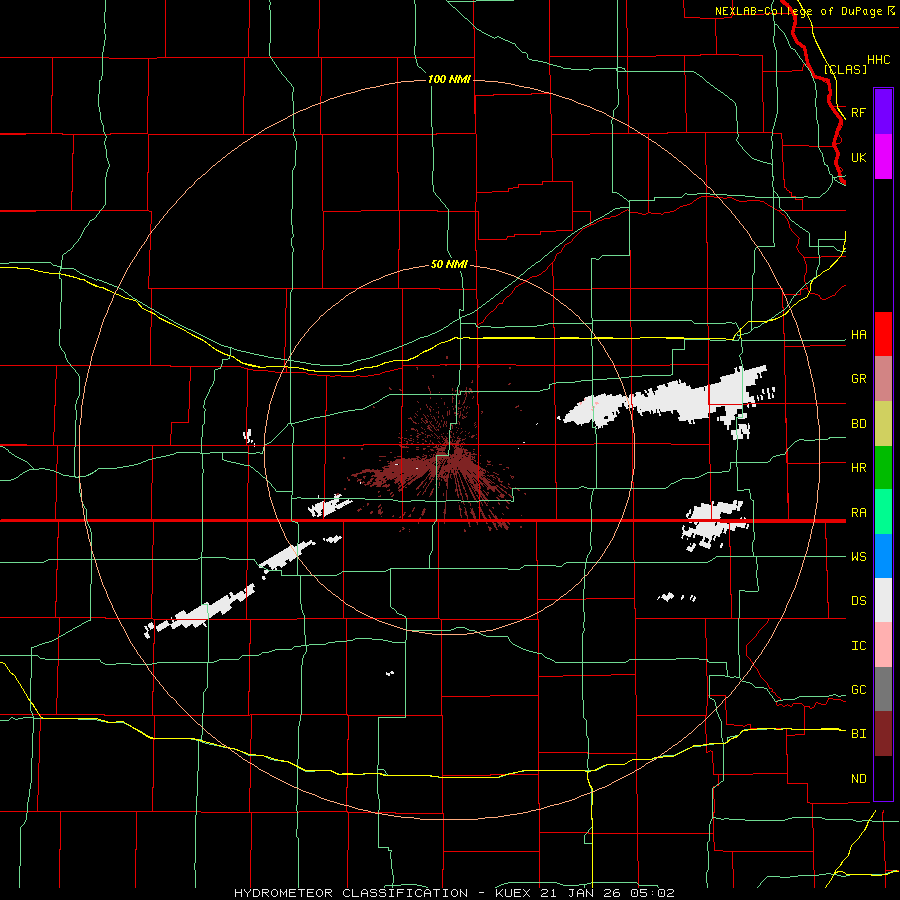Click the '05:02' timestamp text
This screenshot has width=900, height=900.
pyautogui.click(x=652, y=893)
